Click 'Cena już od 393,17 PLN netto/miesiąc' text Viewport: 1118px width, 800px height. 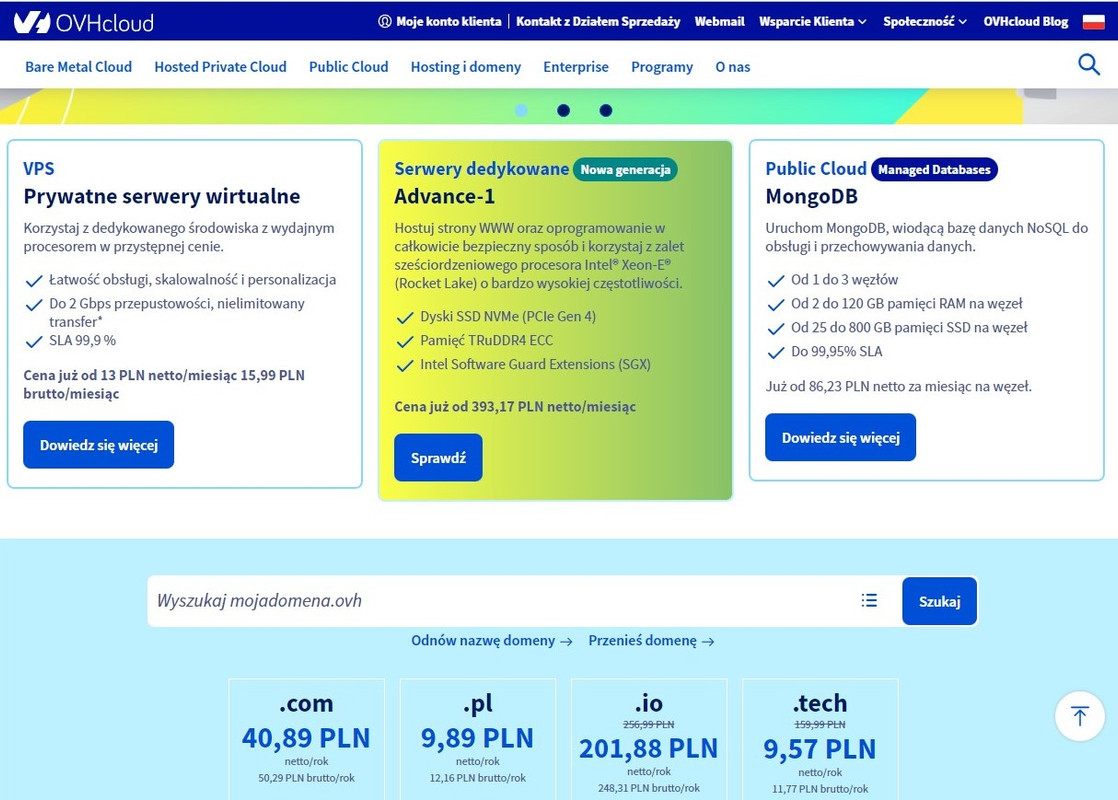pyautogui.click(x=515, y=406)
